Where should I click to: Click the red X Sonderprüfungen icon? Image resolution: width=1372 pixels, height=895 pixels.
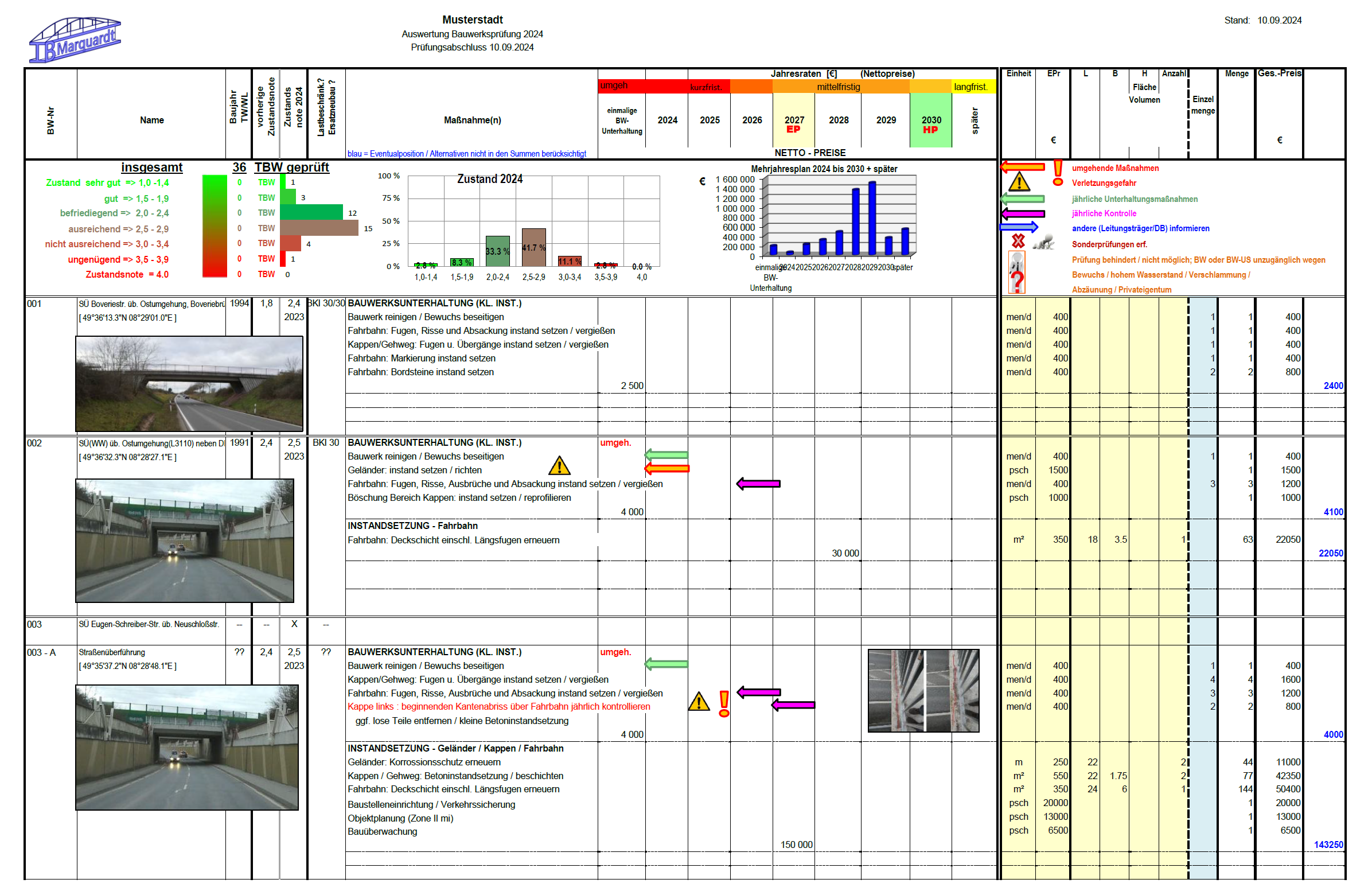[1018, 242]
